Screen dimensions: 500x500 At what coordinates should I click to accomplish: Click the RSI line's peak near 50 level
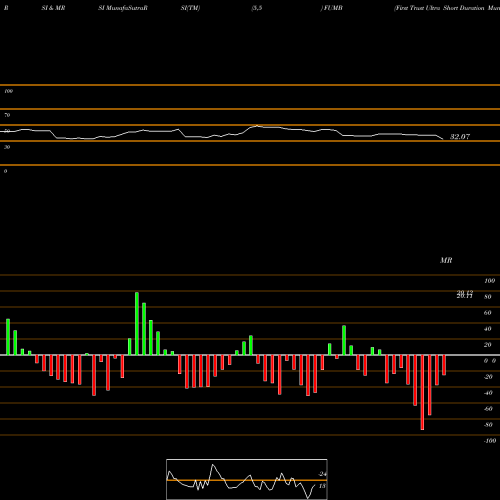[x=257, y=126]
